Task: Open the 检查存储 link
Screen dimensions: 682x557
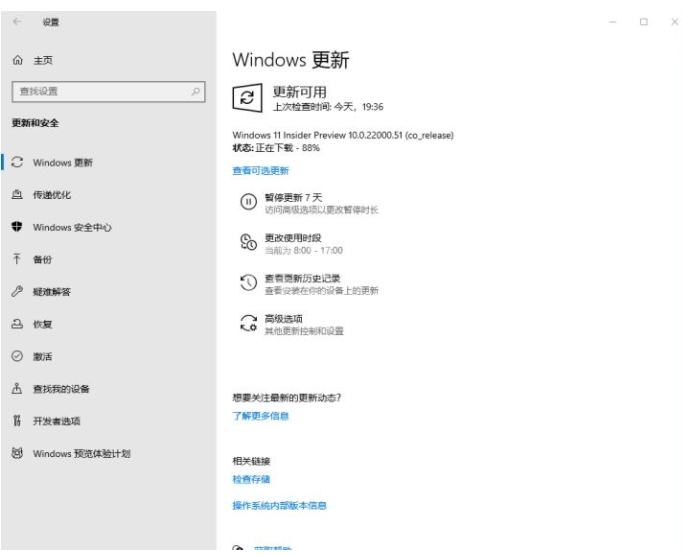Action: [x=251, y=479]
